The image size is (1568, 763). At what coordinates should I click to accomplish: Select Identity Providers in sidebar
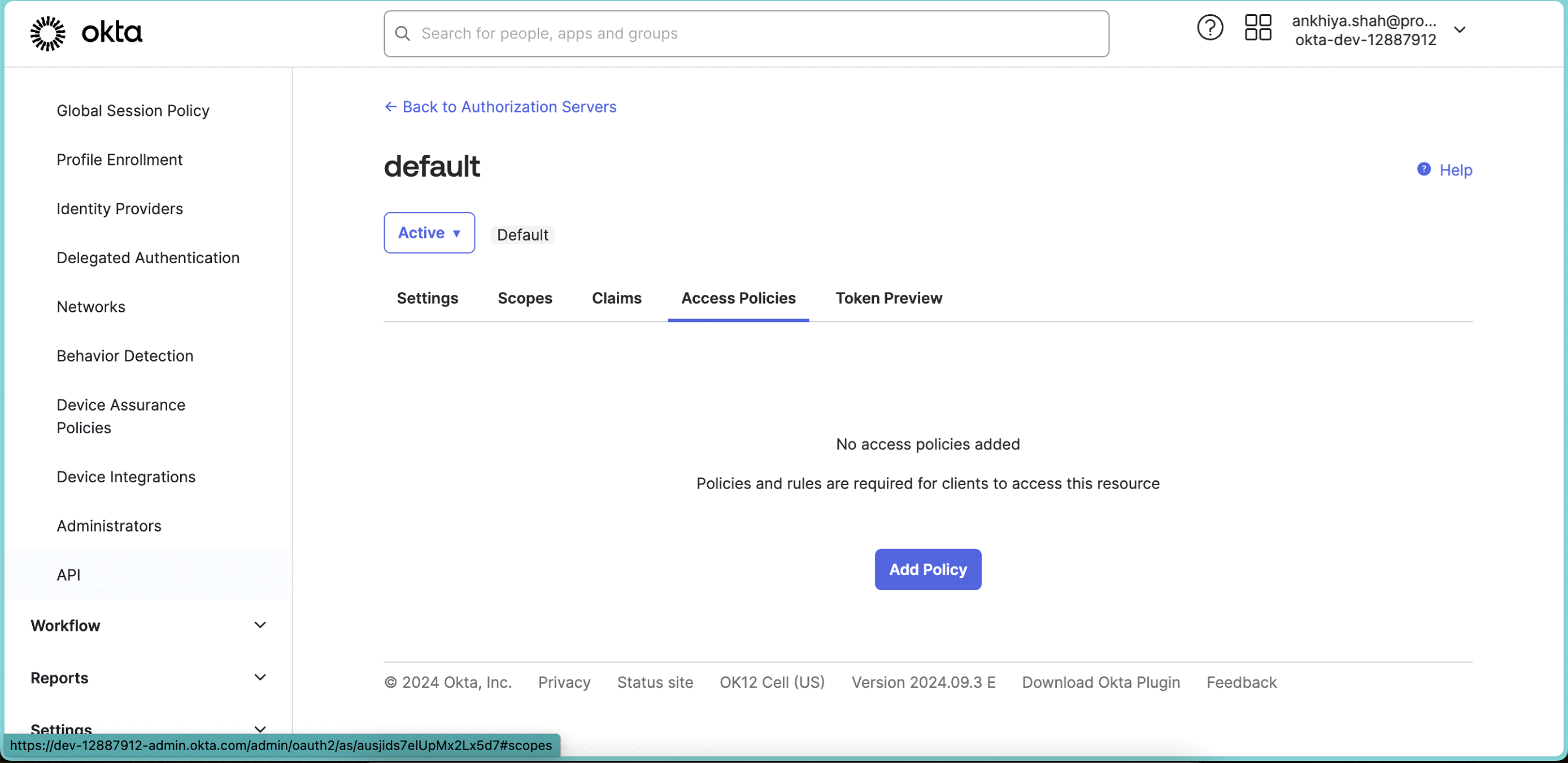click(x=119, y=209)
